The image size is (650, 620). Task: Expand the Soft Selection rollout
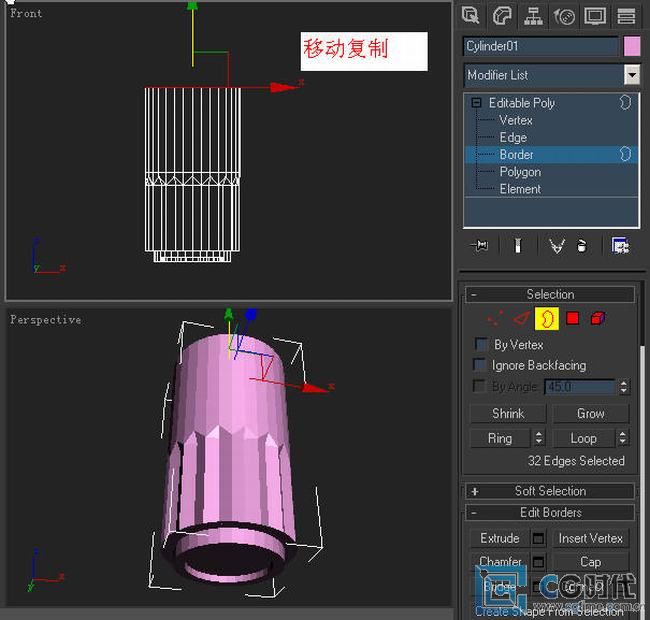coord(550,491)
